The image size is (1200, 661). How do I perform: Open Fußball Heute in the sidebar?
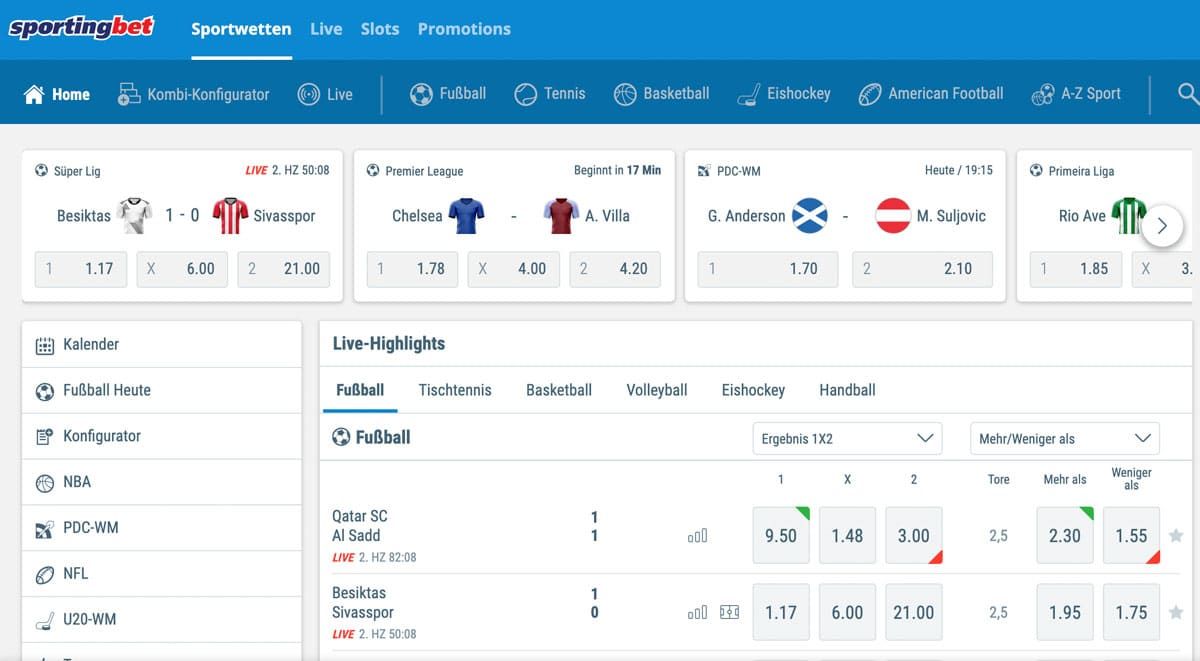(106, 390)
